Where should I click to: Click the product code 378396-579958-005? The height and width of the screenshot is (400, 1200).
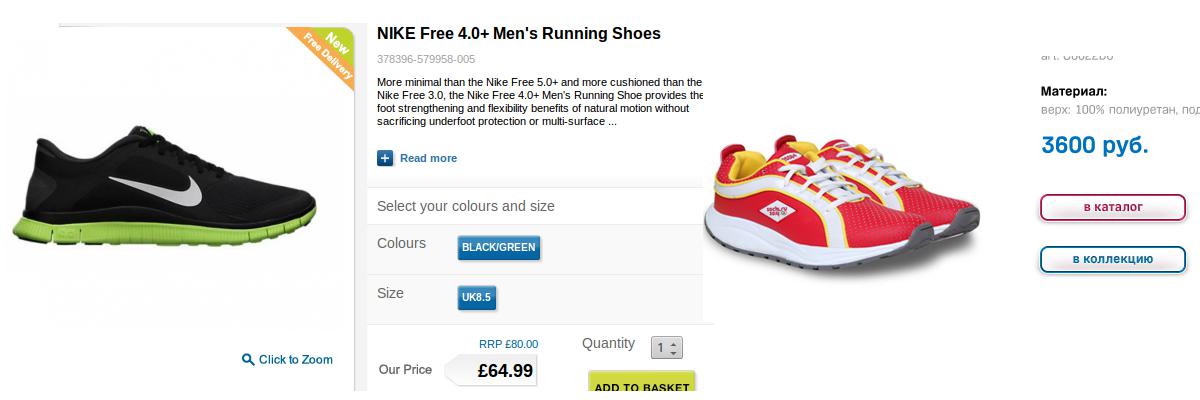[426, 59]
